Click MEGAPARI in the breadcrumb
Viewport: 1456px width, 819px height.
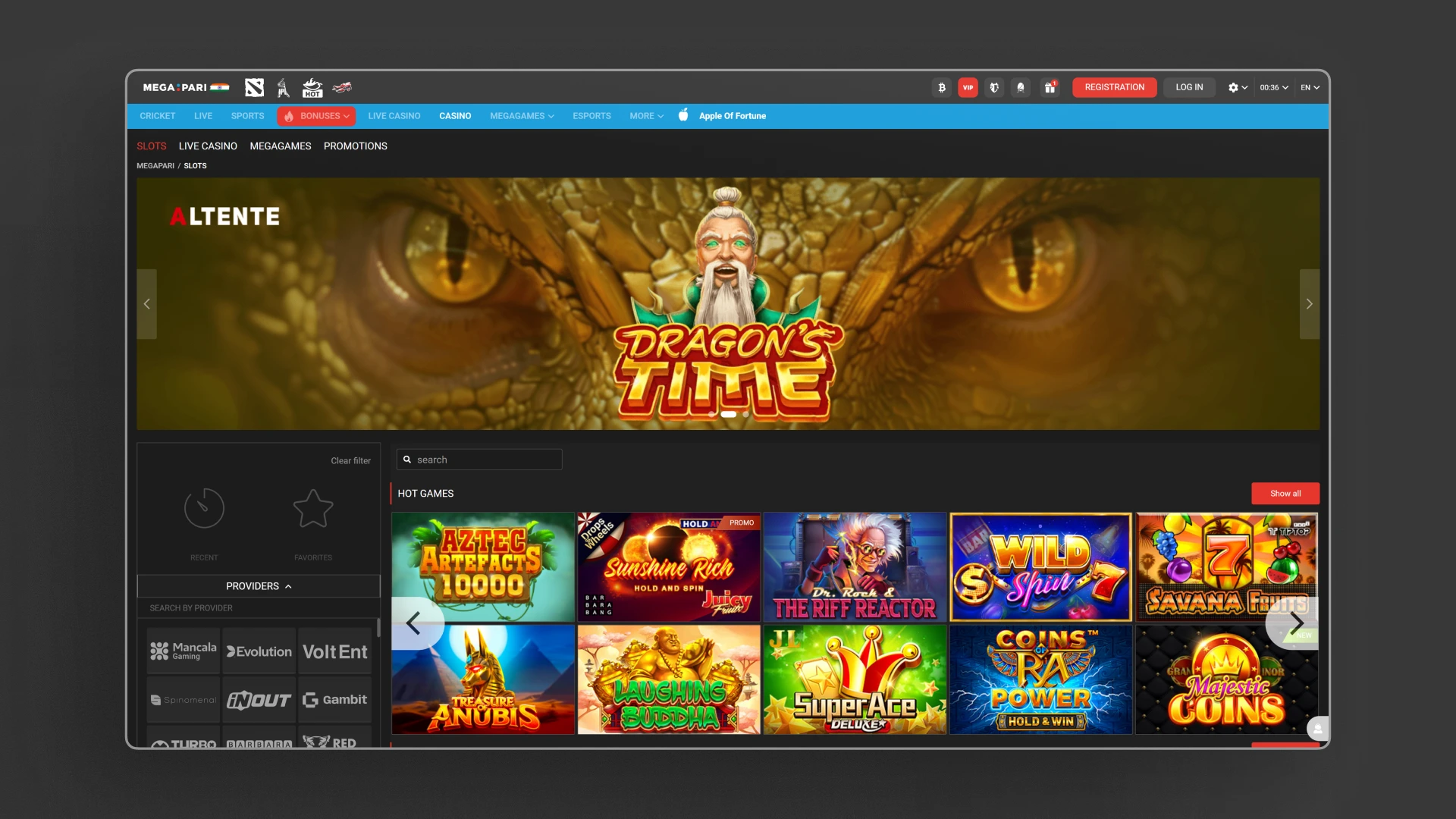click(x=155, y=165)
